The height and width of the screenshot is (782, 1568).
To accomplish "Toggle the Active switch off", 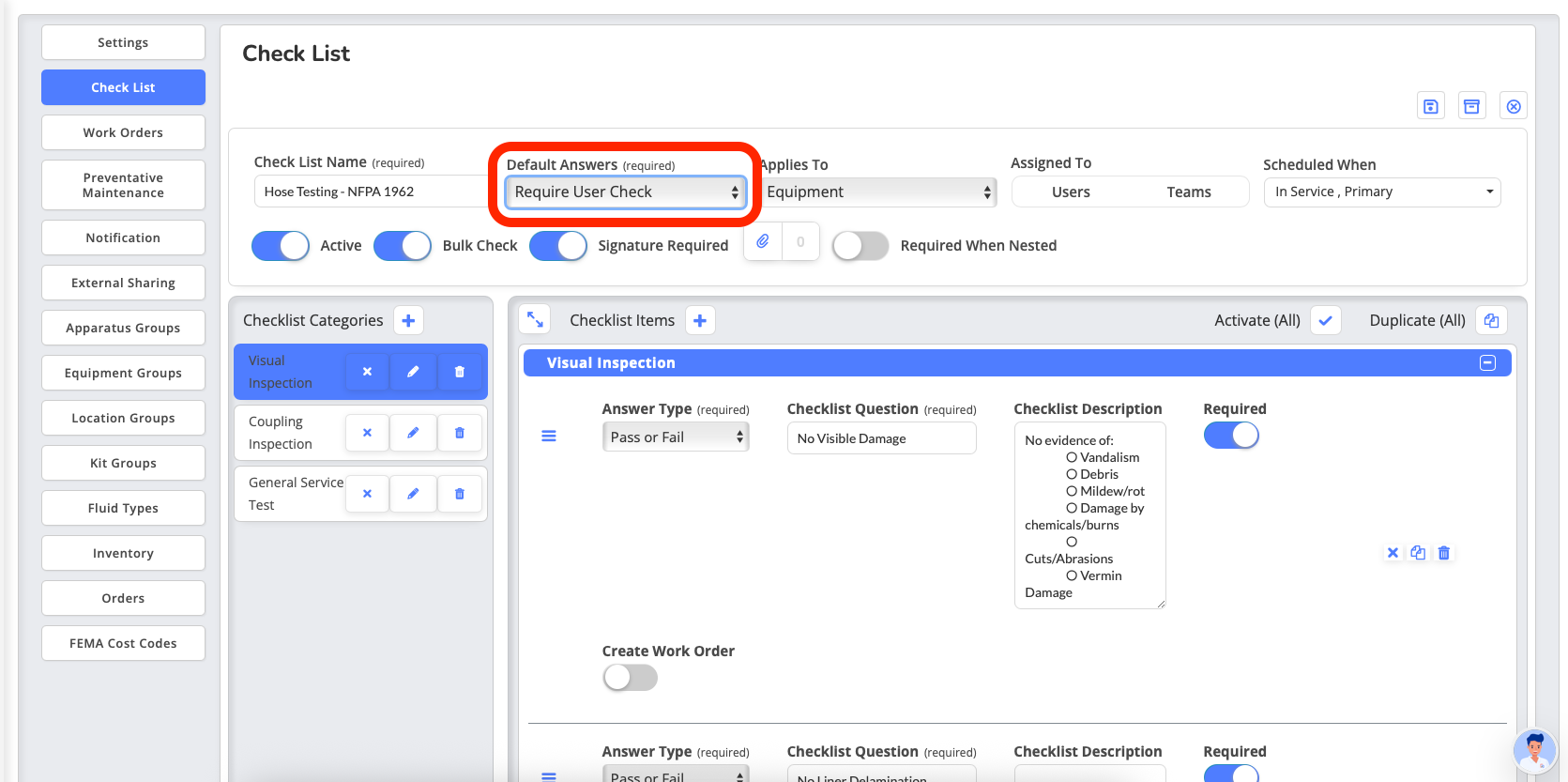I will click(x=281, y=246).
